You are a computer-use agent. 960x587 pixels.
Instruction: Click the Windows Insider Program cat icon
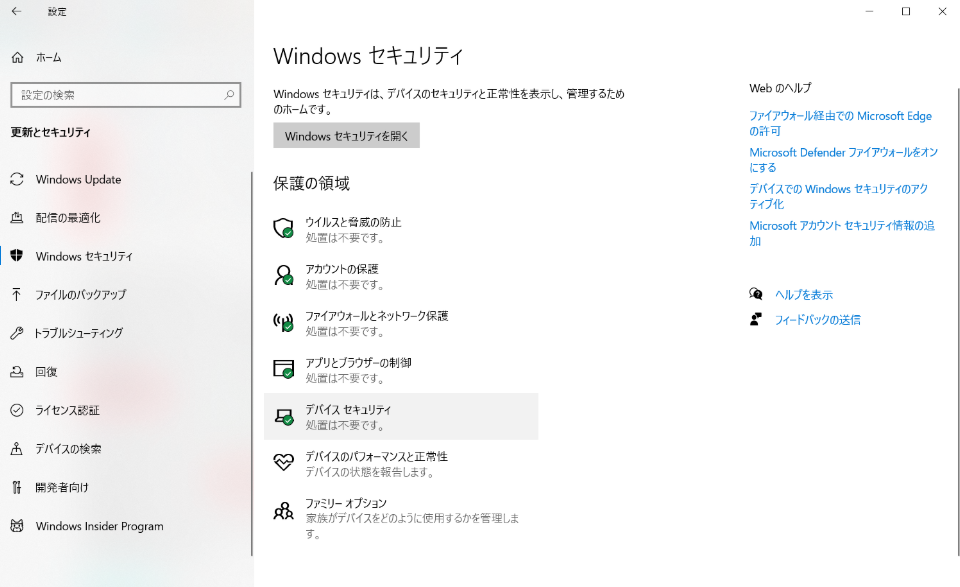[x=17, y=526]
